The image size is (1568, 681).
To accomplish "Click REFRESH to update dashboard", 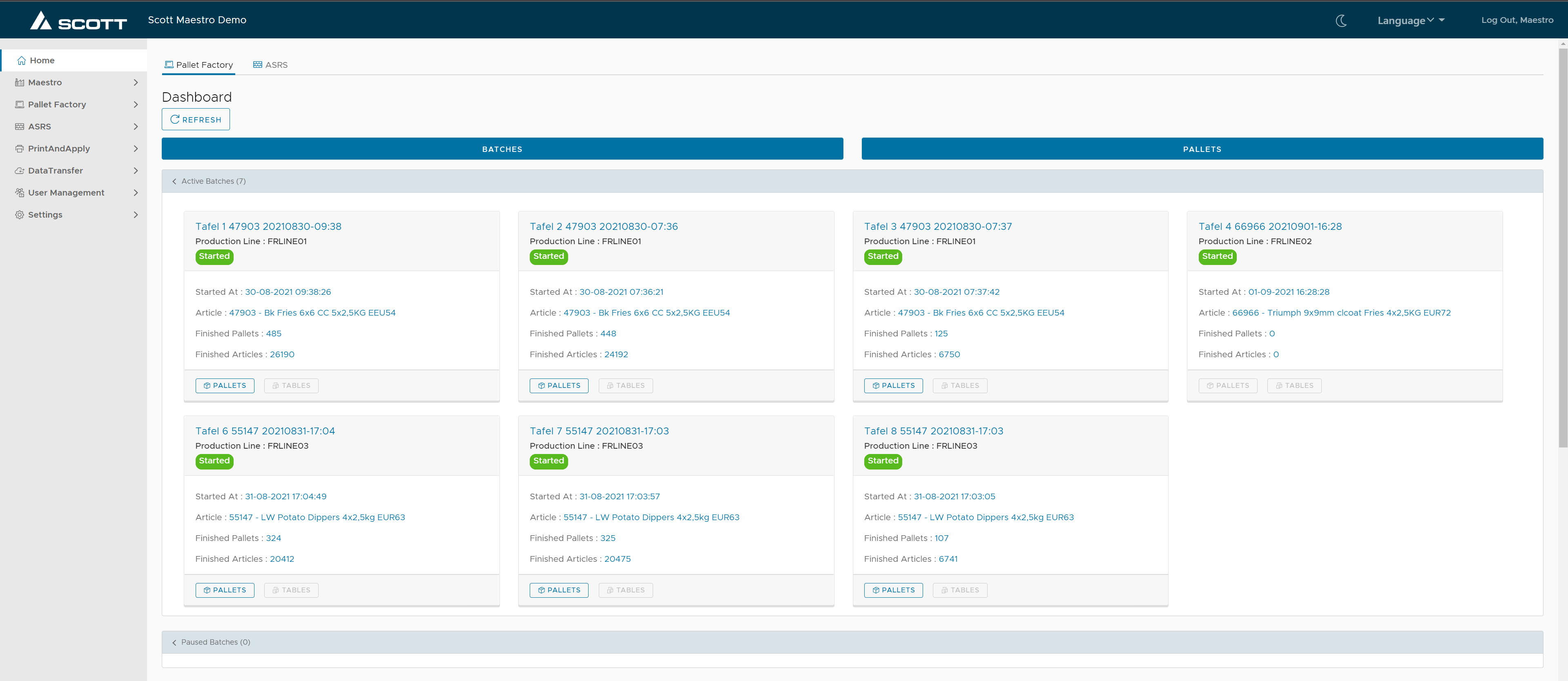I will tap(196, 119).
